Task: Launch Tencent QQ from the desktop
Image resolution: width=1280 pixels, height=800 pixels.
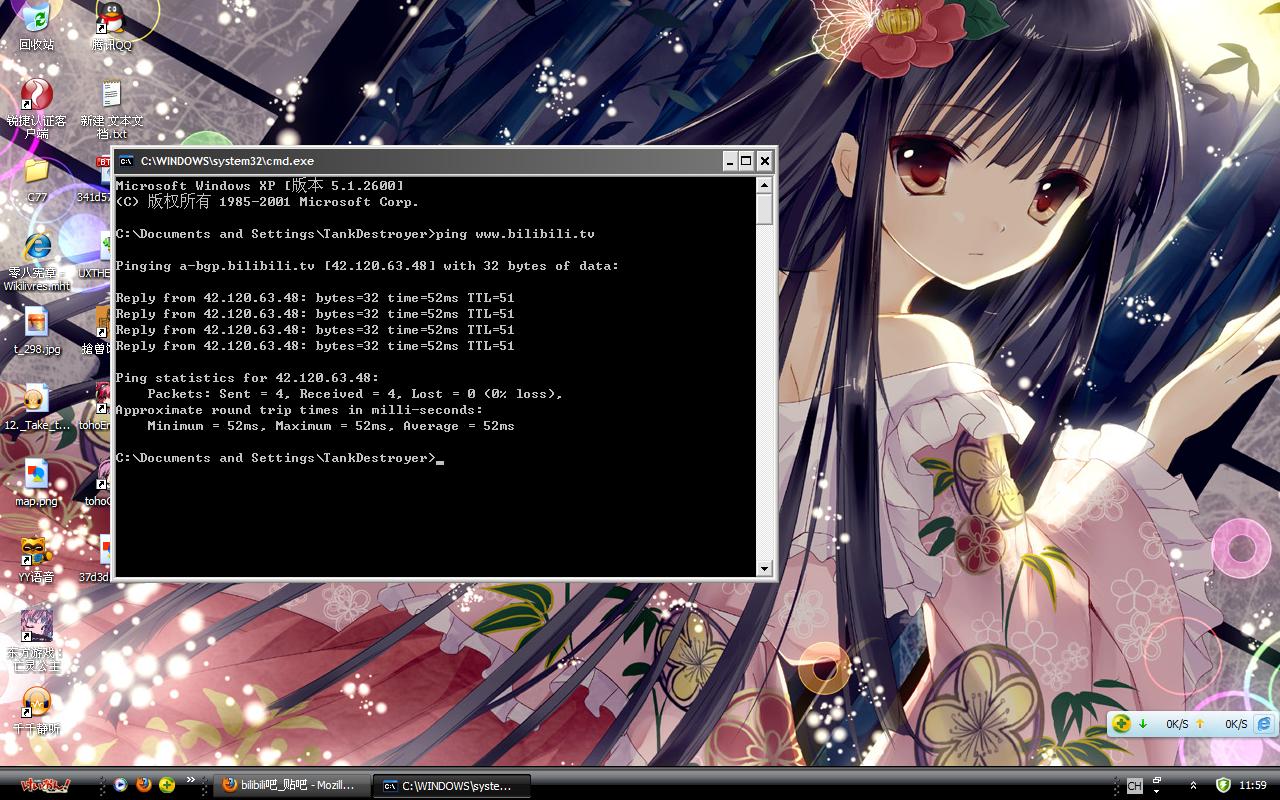Action: click(111, 20)
